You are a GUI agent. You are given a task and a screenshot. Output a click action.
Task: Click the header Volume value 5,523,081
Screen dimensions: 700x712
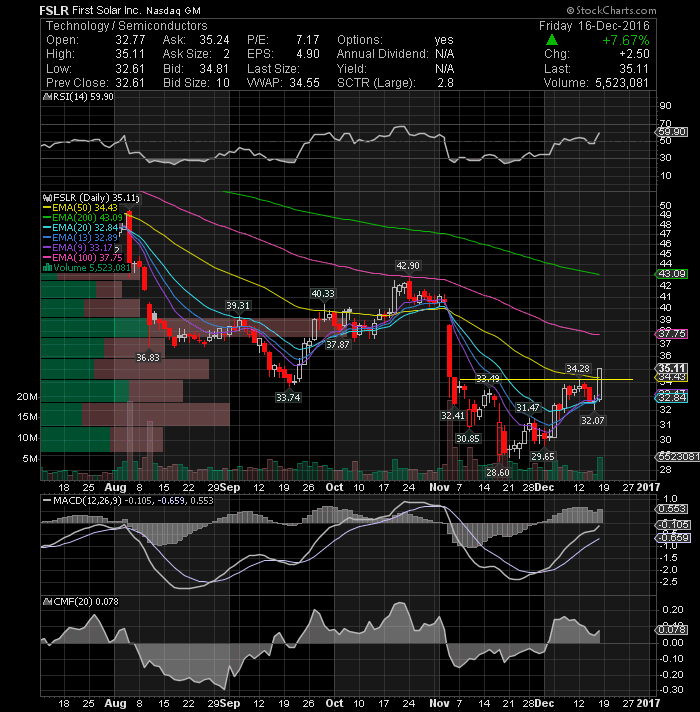click(x=621, y=83)
